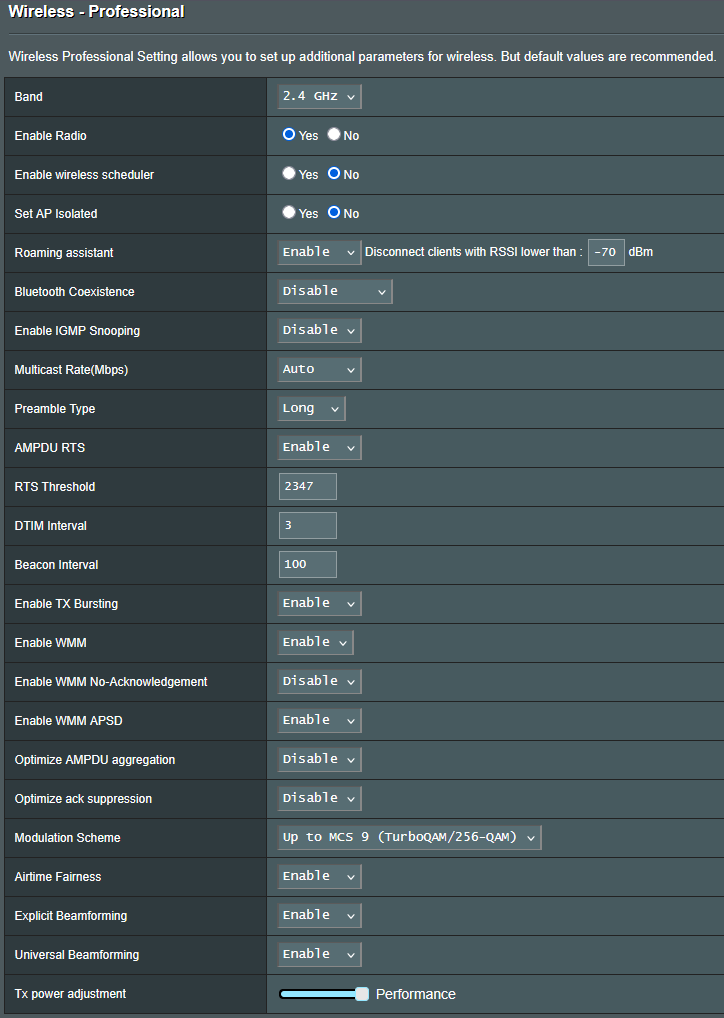Open the Roaming assistant dropdown
724x1018 pixels.
pos(319,252)
